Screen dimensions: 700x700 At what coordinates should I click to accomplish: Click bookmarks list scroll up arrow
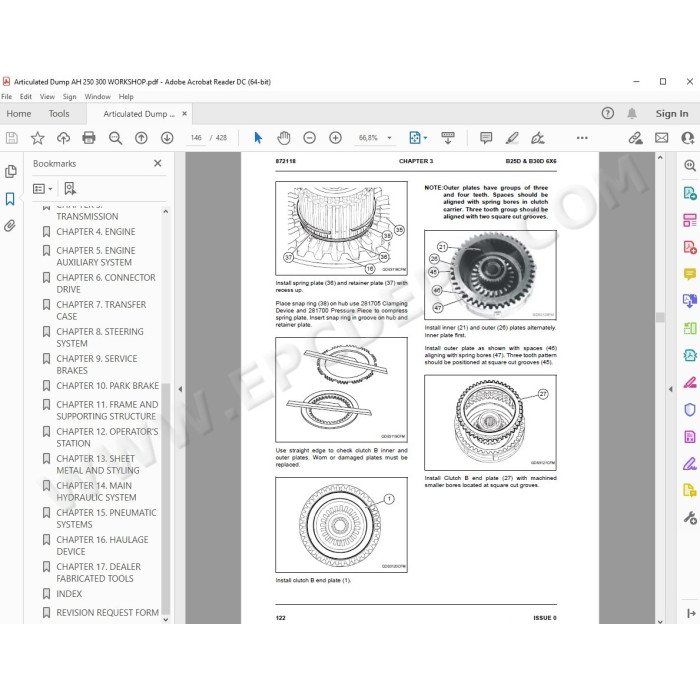coord(166,212)
